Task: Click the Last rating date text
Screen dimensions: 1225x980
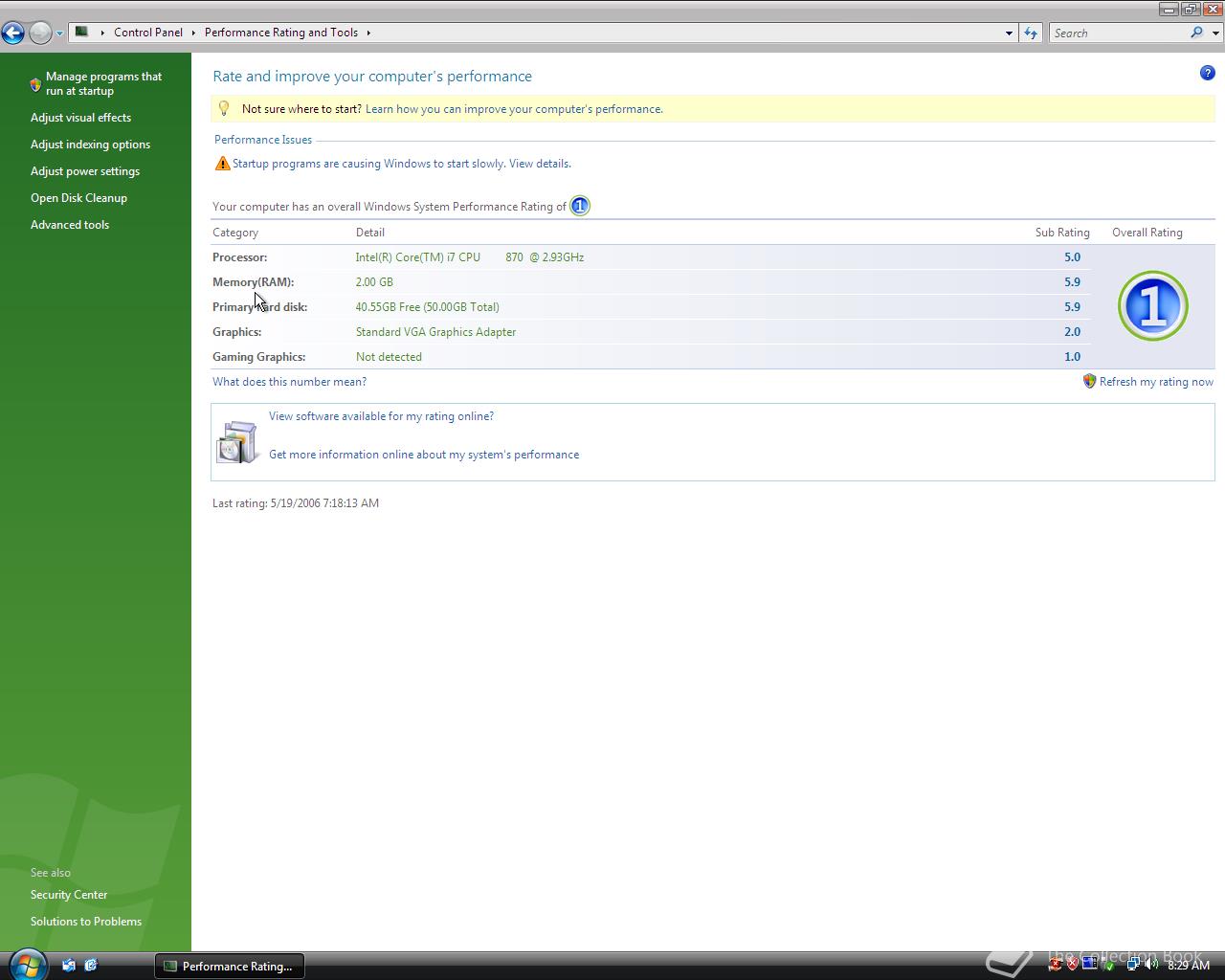Action: pyautogui.click(x=296, y=503)
